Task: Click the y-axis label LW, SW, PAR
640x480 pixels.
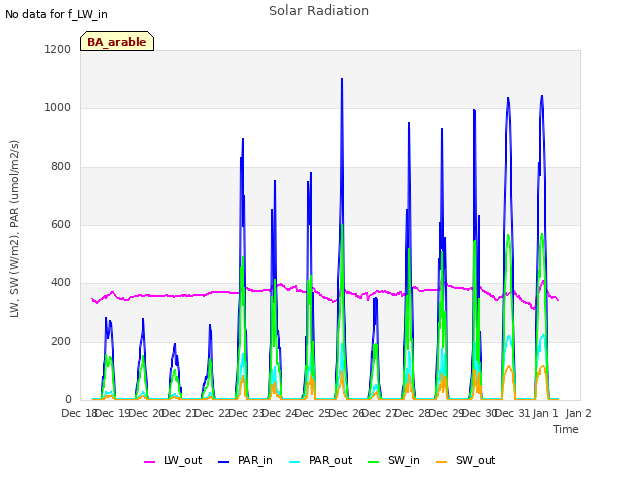Action: pyautogui.click(x=14, y=229)
